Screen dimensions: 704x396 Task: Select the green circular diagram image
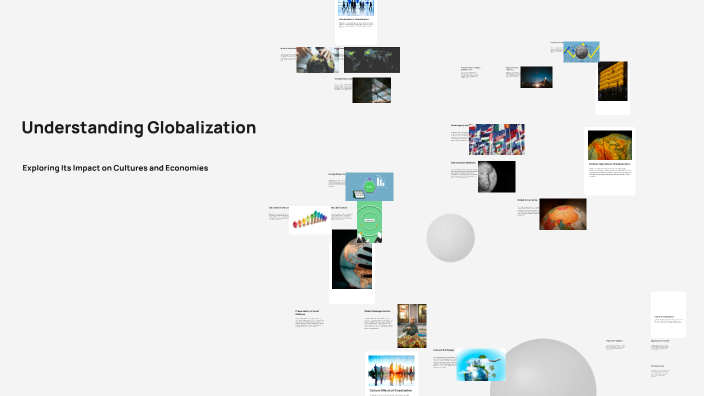370,222
